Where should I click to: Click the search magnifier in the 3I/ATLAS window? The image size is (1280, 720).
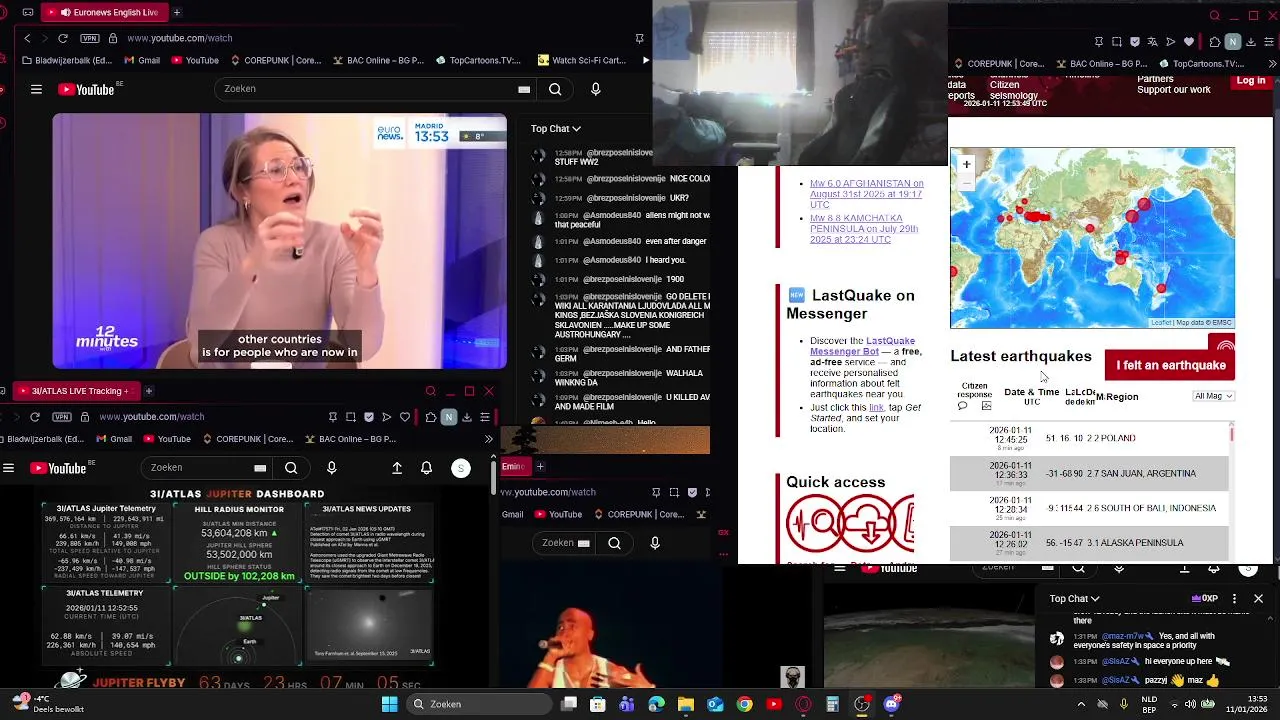click(291, 468)
